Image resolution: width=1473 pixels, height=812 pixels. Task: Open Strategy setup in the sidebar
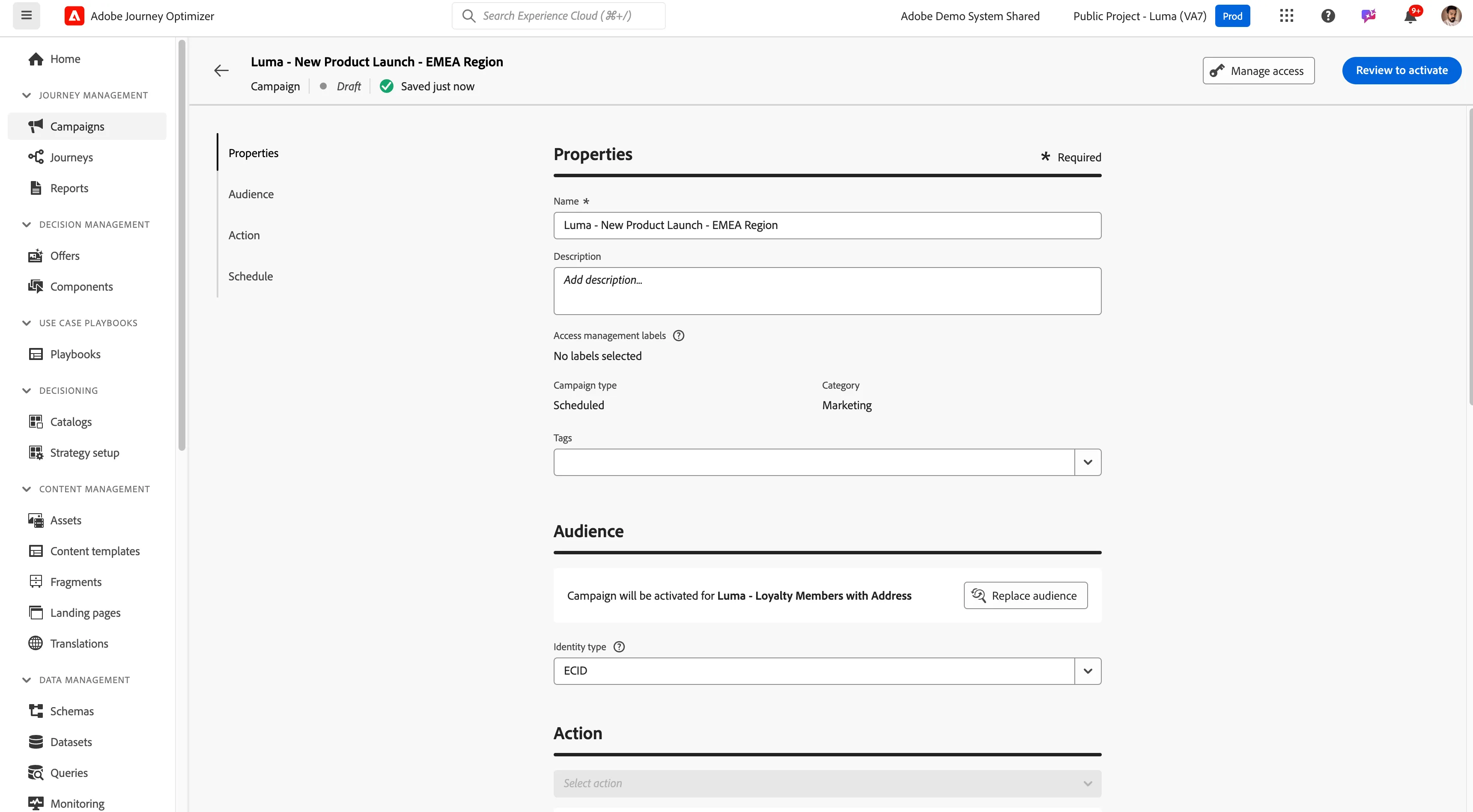coord(87,452)
